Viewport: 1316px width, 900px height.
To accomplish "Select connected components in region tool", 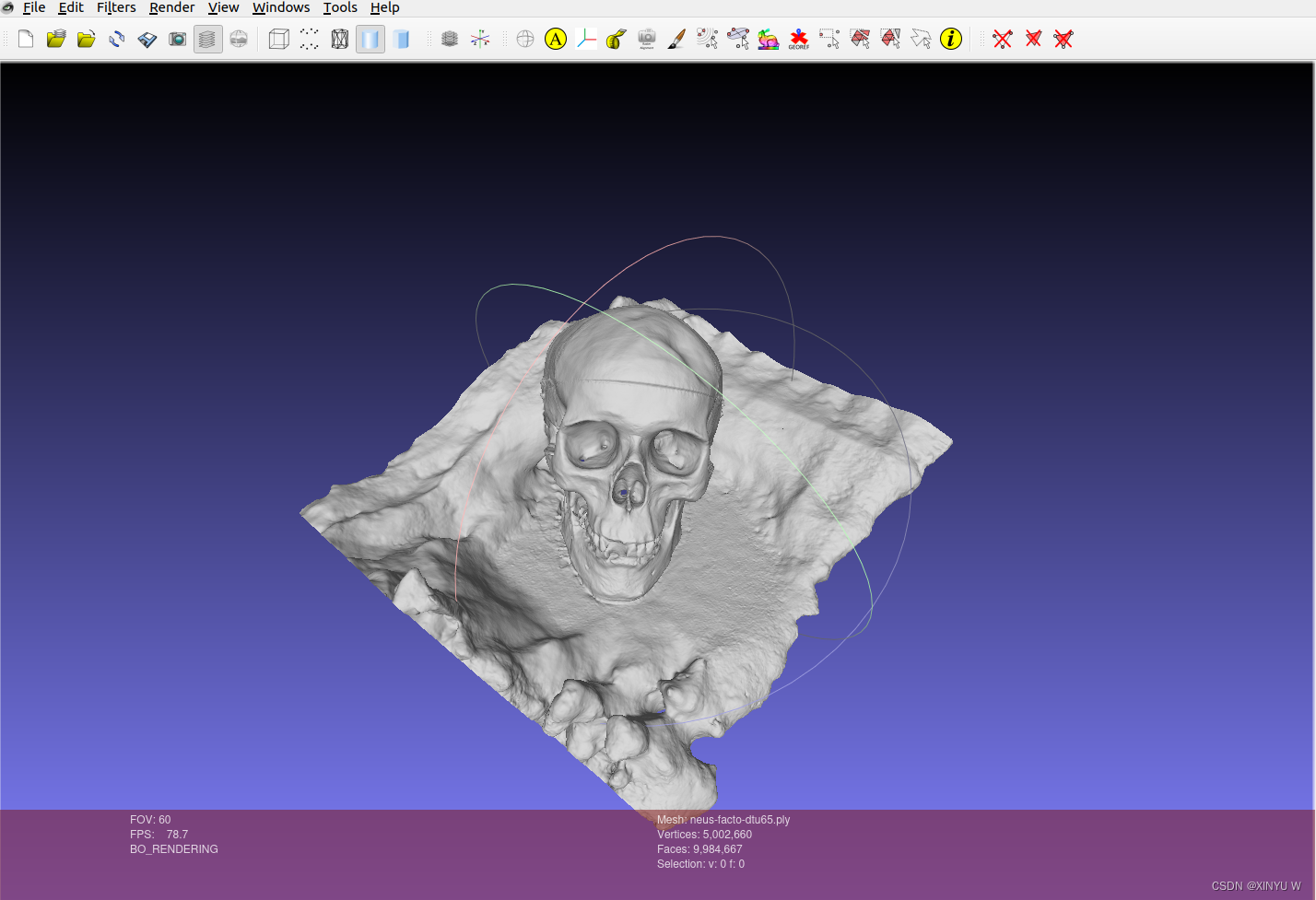I will coord(890,39).
